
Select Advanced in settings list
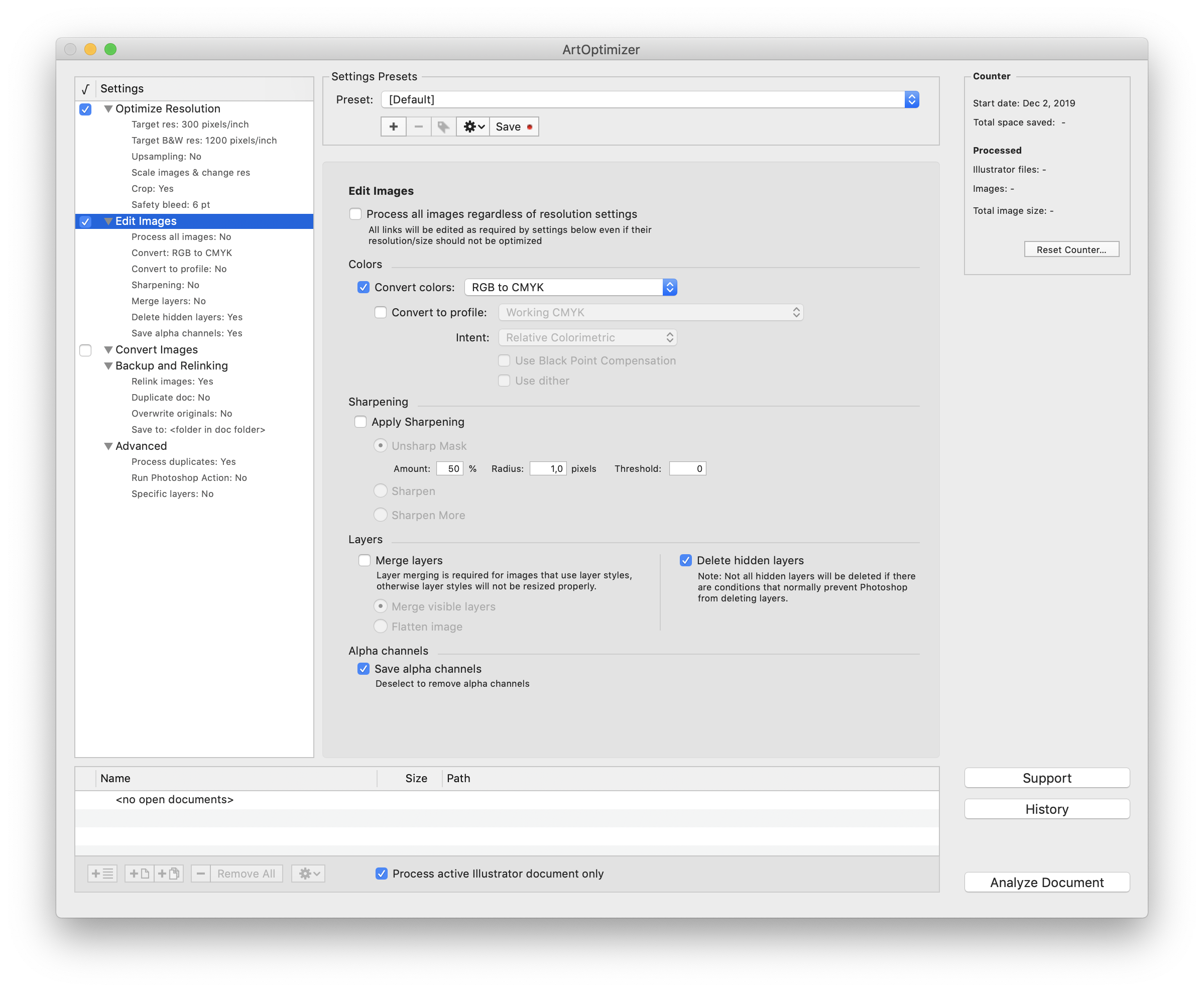coord(141,446)
